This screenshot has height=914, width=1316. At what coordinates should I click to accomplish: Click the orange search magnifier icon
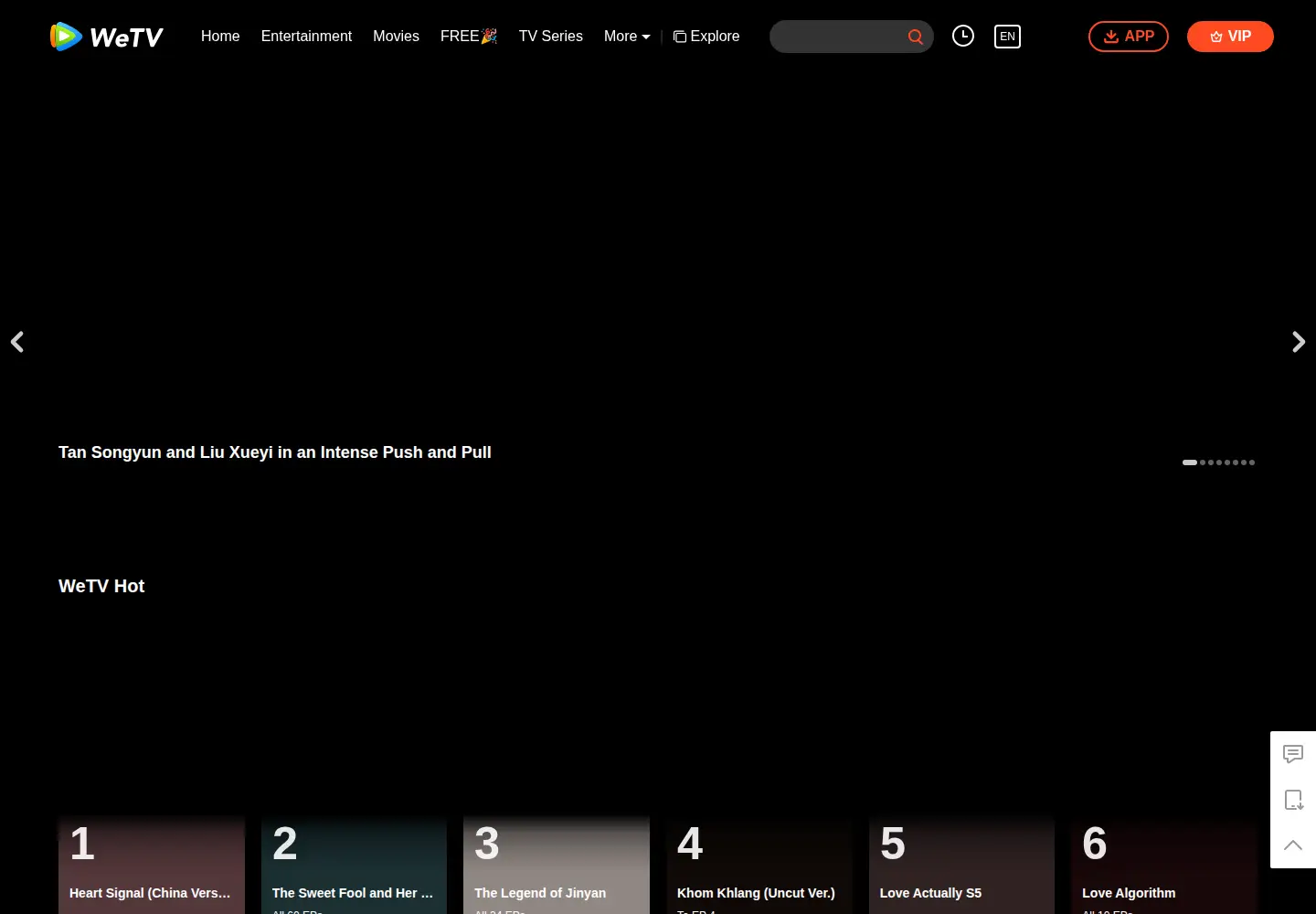[915, 37]
